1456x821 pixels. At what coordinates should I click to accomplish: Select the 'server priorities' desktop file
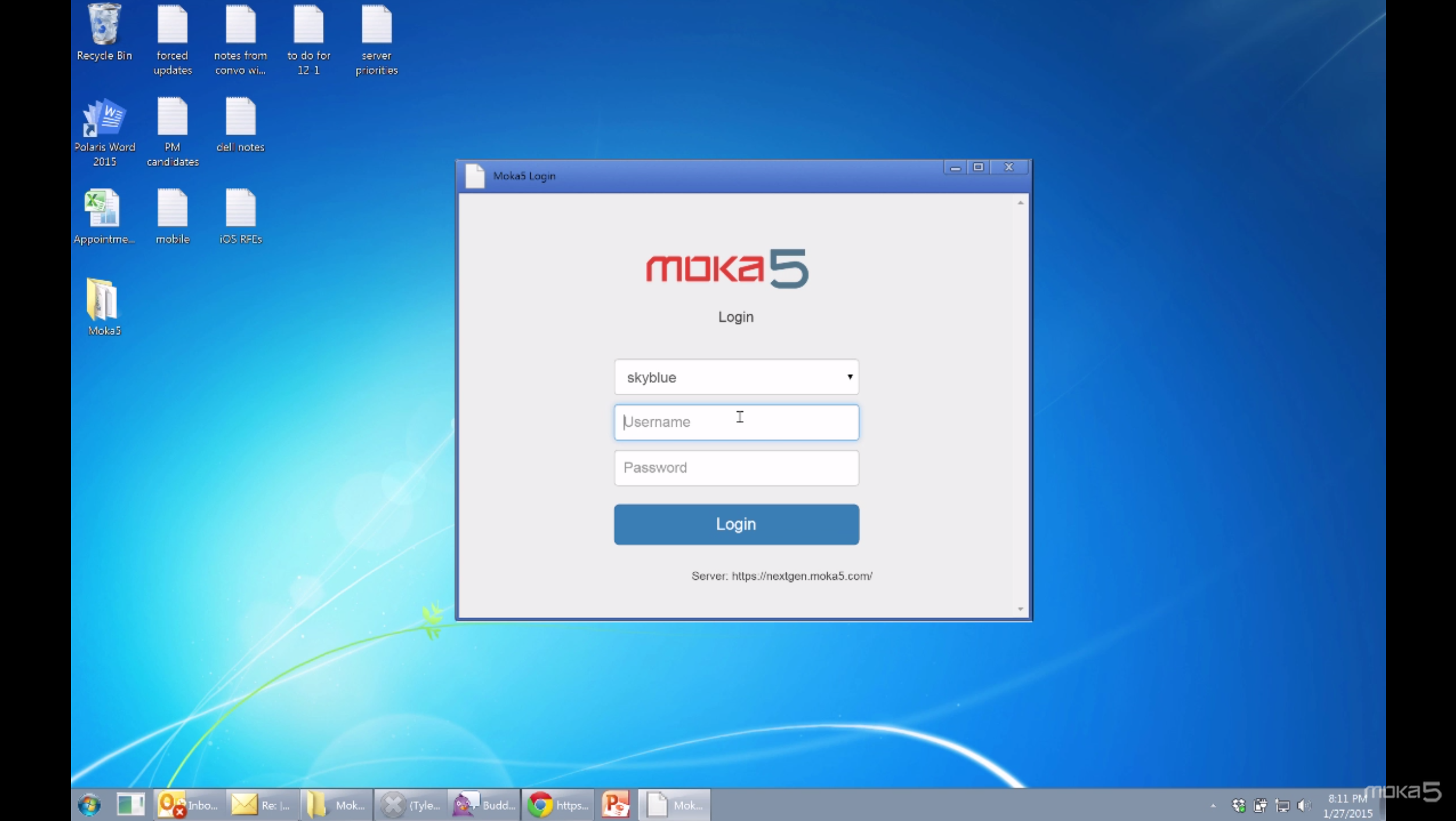tap(377, 40)
